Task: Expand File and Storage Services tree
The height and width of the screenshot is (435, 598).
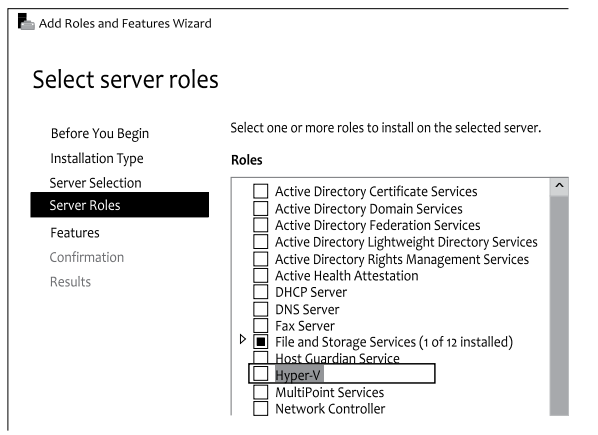Action: (x=243, y=339)
